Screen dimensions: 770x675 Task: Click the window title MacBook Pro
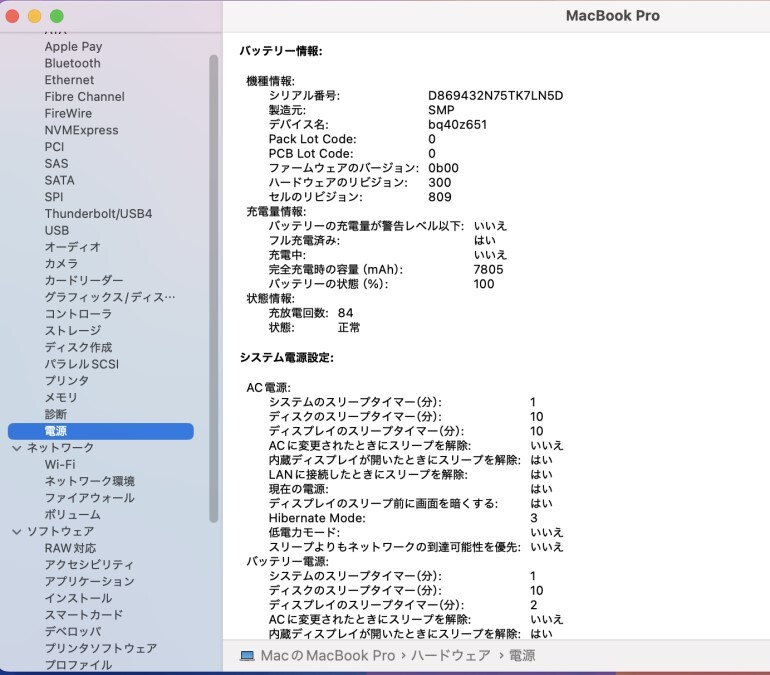pos(612,16)
